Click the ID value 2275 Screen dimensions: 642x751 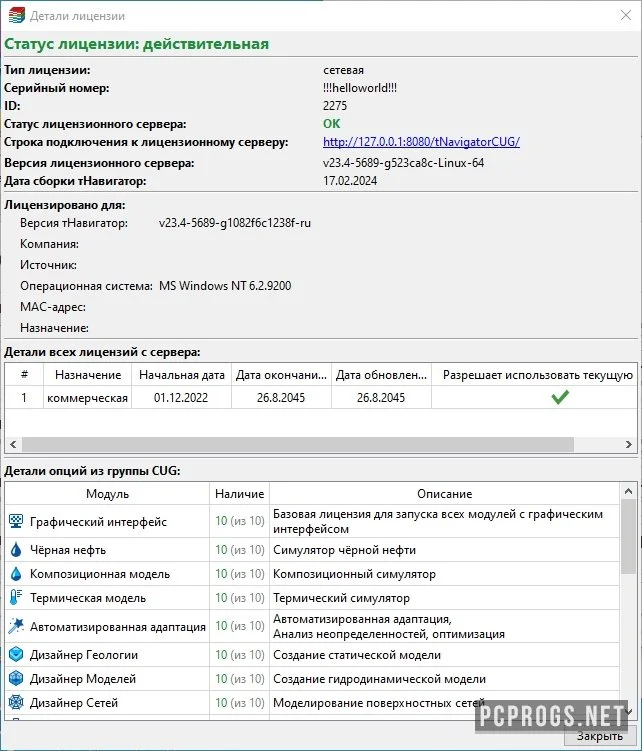[335, 105]
